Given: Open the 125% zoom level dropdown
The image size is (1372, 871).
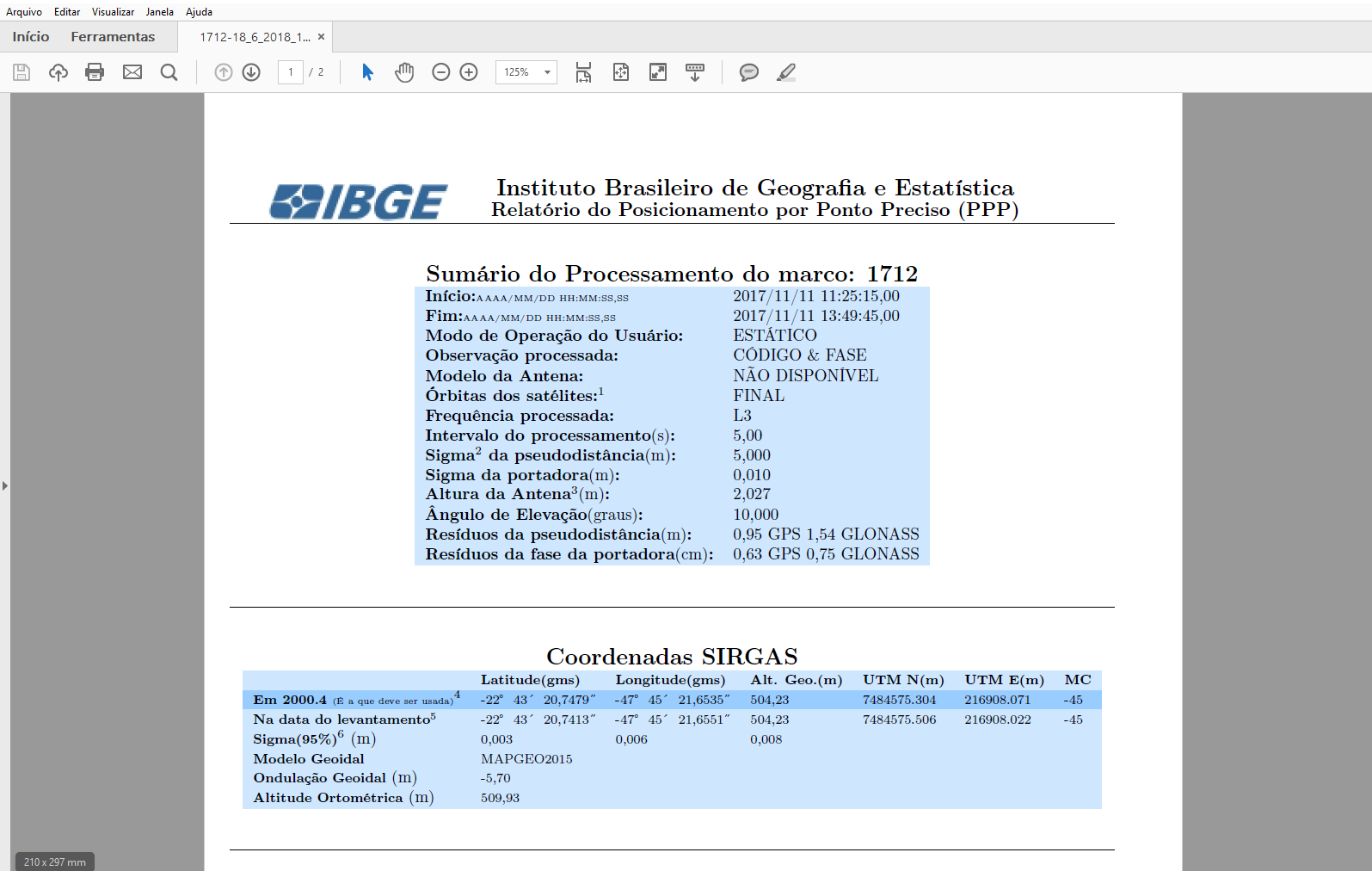Looking at the screenshot, I should click(x=546, y=72).
